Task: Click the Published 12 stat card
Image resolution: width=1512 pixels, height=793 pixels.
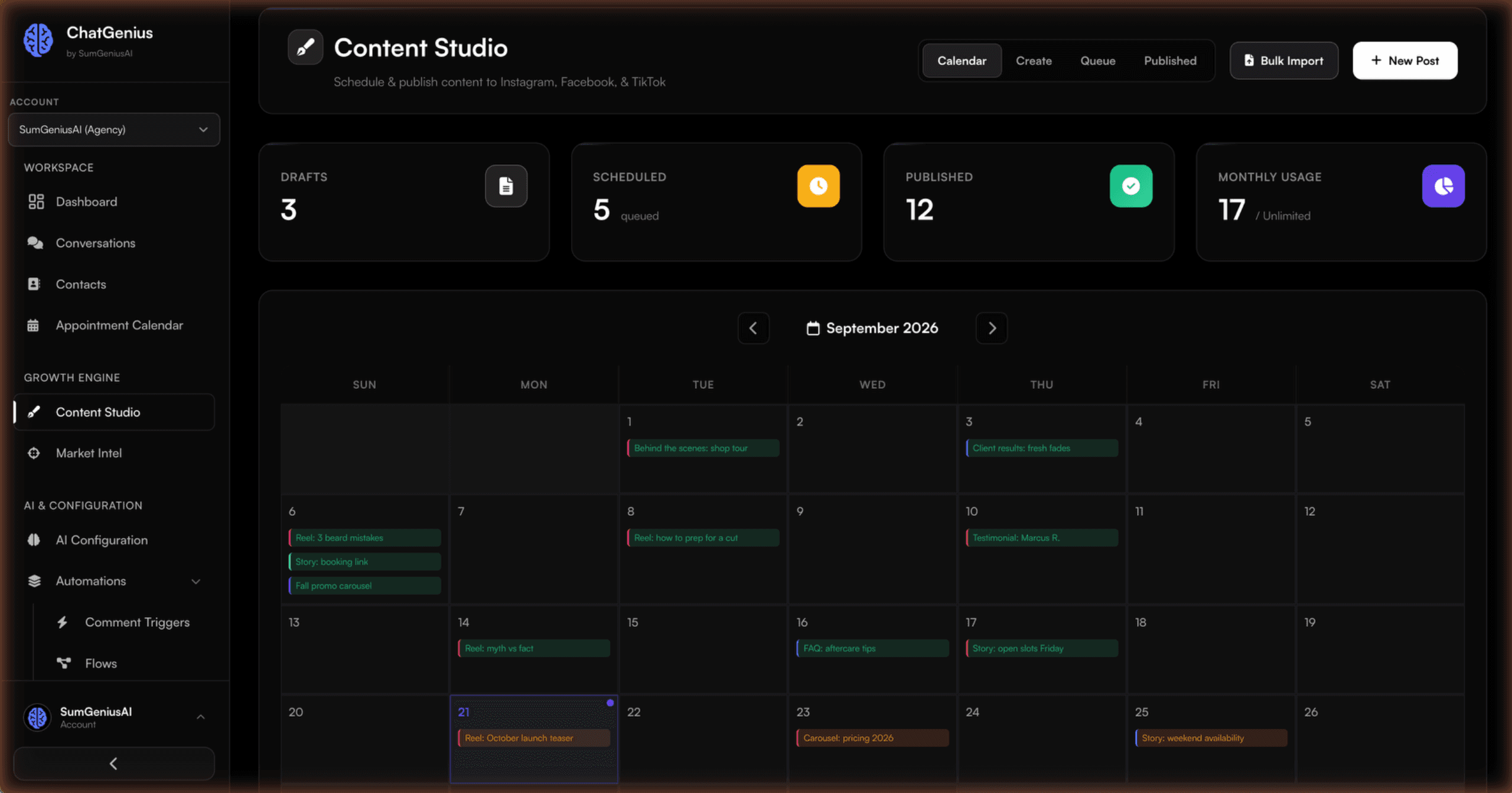Action: (1029, 202)
